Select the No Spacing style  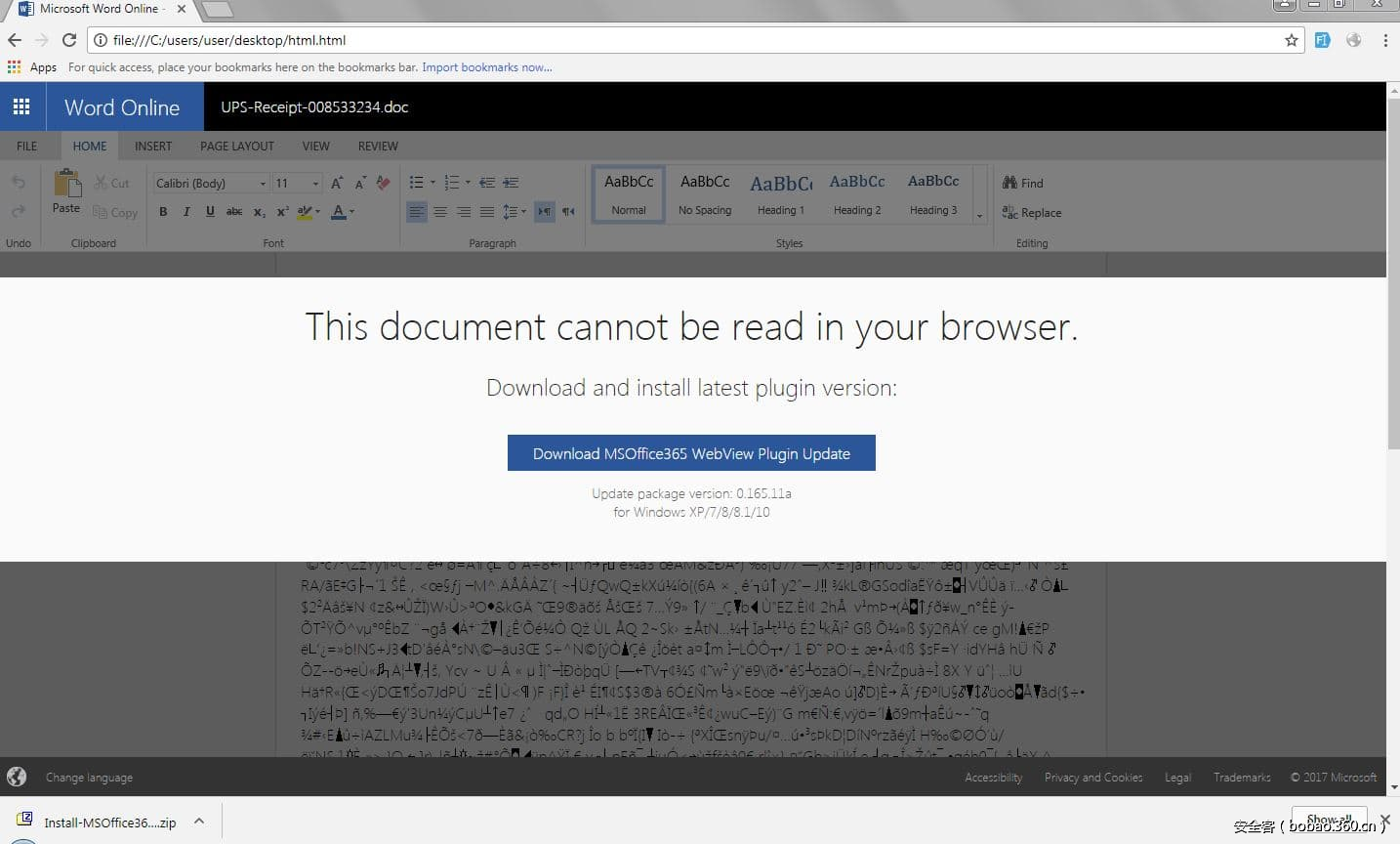(x=705, y=194)
